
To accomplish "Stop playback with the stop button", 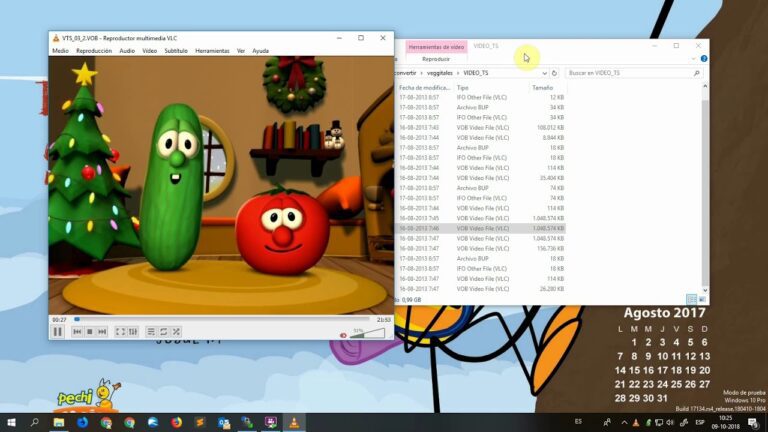I will 90,332.
